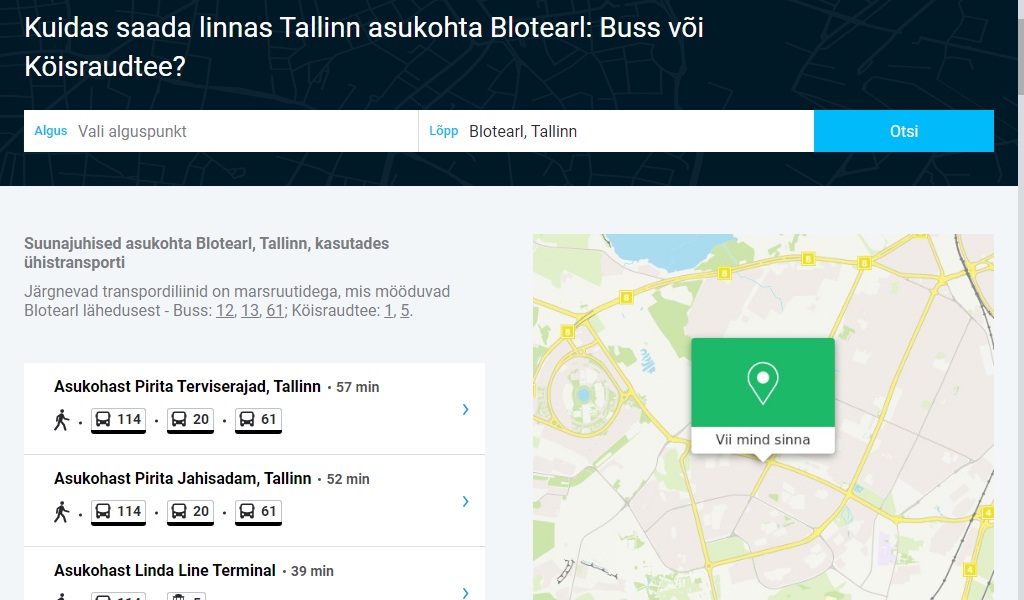Screen dimensions: 1024x600
Task: Focus the Algus starting point field
Action: [x=240, y=131]
